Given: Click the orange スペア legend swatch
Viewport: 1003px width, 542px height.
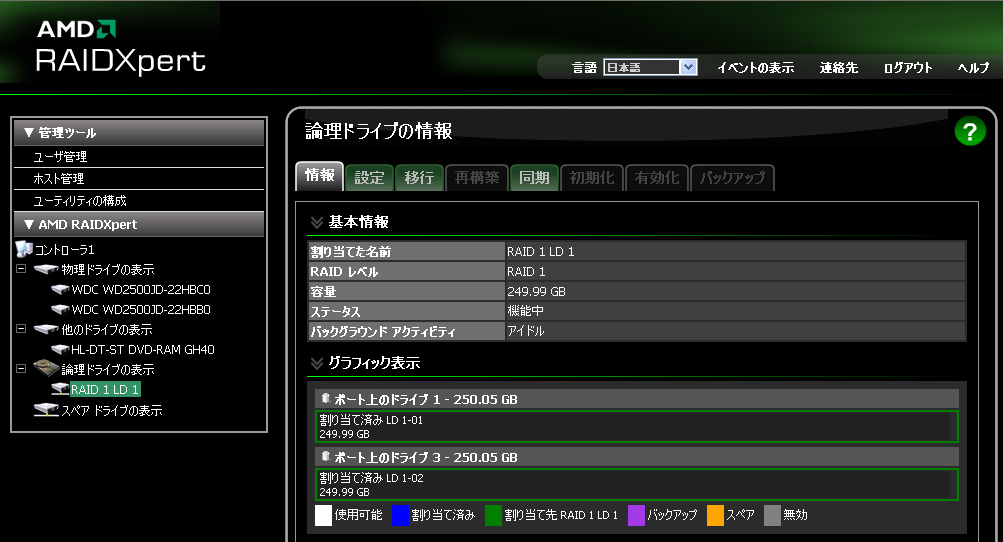Looking at the screenshot, I should point(715,515).
